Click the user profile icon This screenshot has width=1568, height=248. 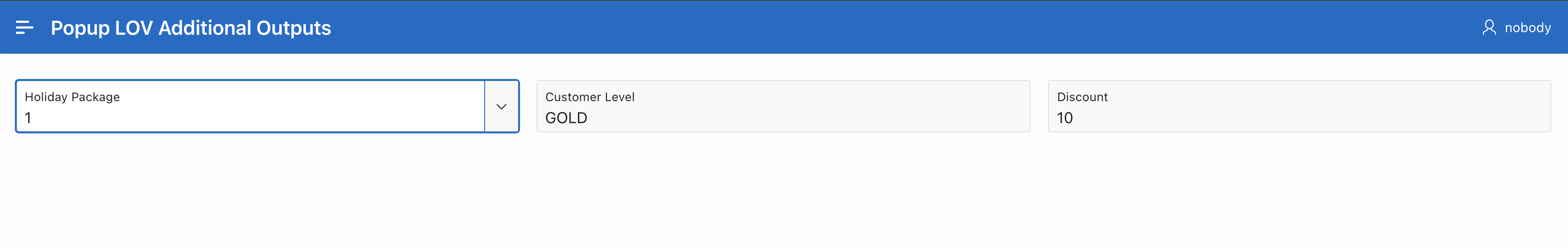tap(1489, 27)
